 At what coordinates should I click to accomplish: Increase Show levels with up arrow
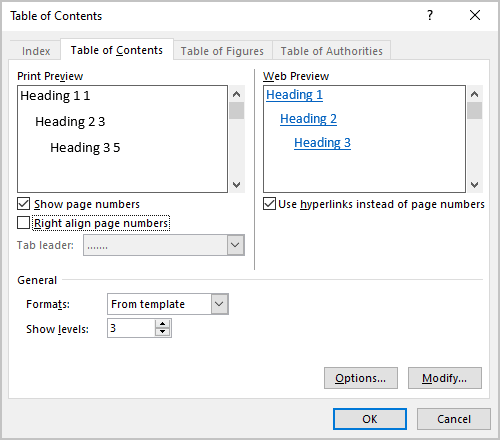tap(163, 324)
